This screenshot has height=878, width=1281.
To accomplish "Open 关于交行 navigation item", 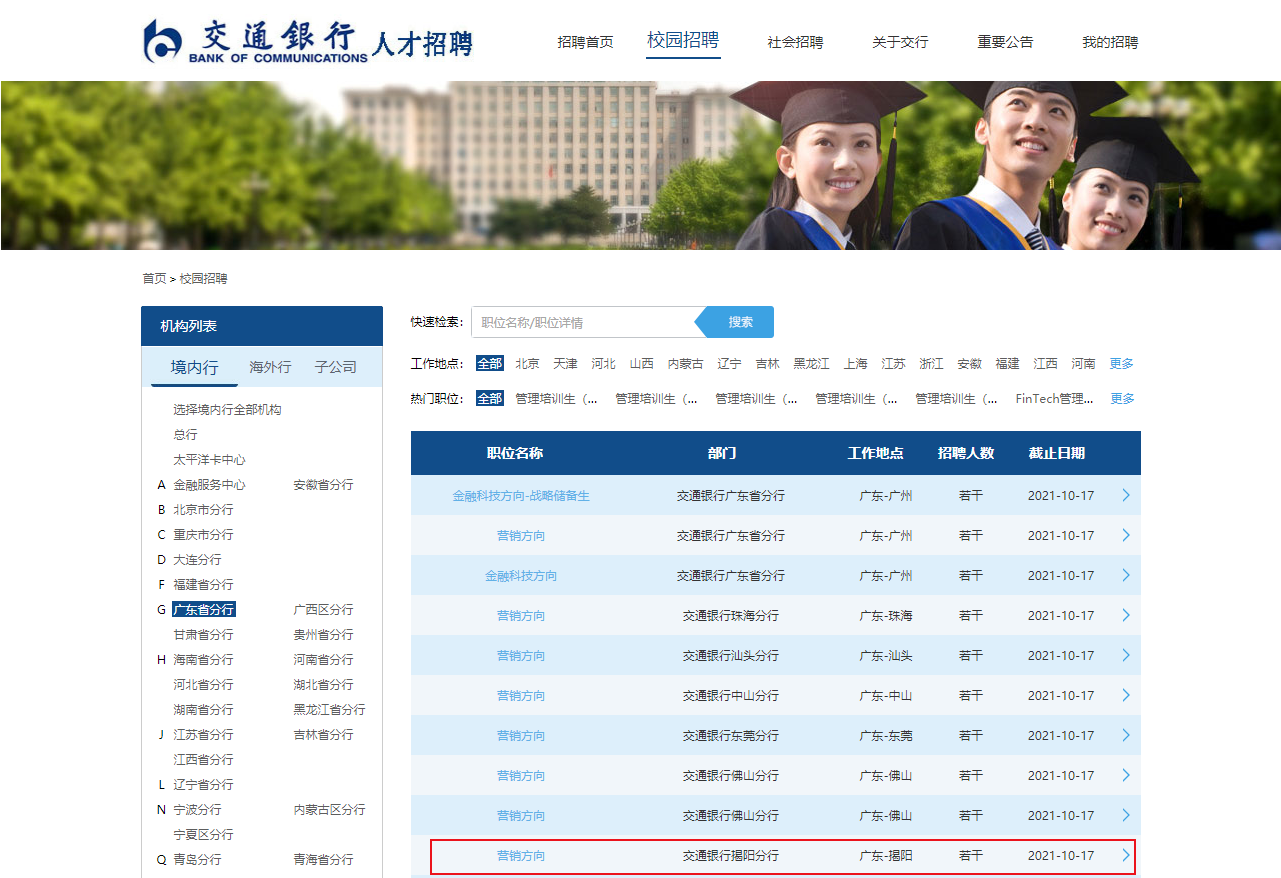I will coord(900,42).
